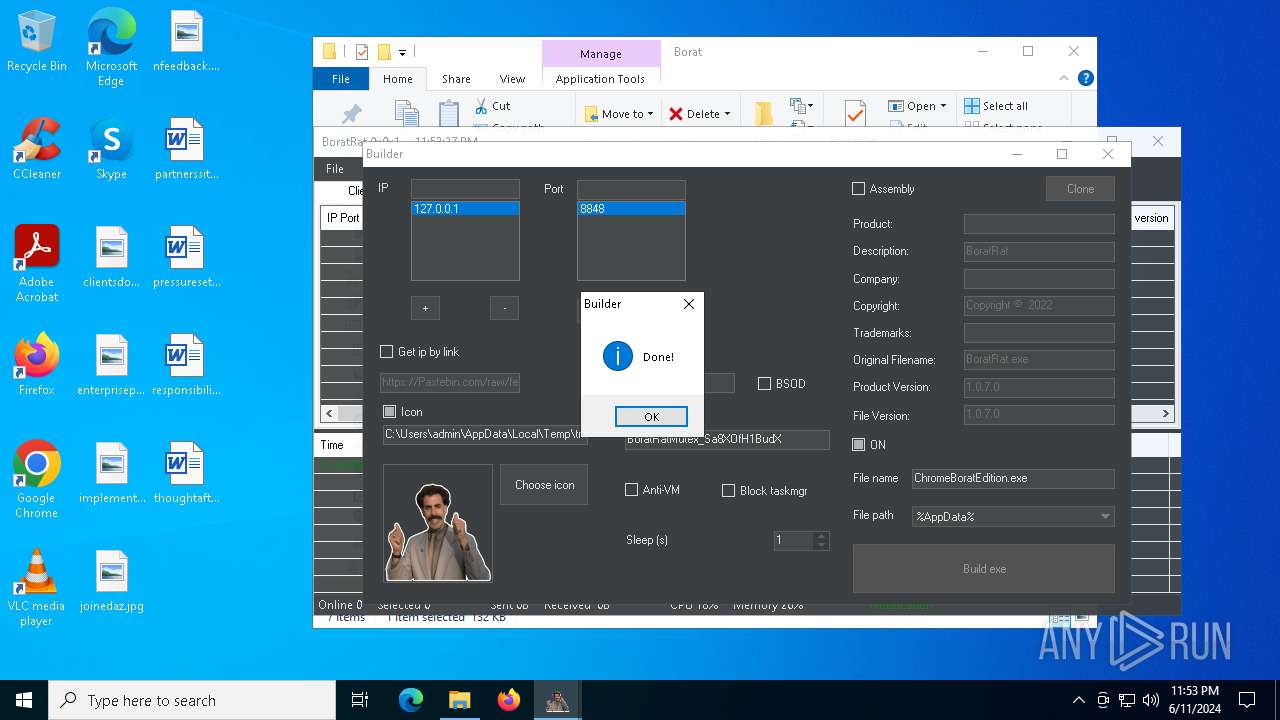Click the Choose icon button
The height and width of the screenshot is (720, 1280).
pos(544,485)
